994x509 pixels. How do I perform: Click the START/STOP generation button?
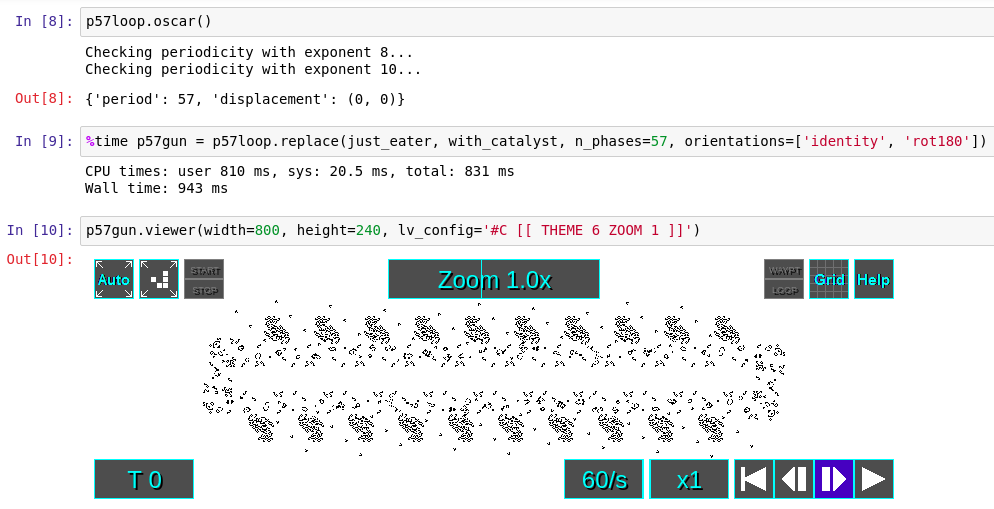click(x=204, y=279)
